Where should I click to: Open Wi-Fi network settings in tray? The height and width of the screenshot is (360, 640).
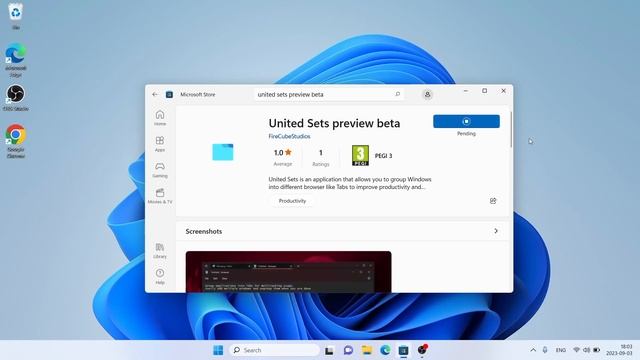(x=576, y=350)
